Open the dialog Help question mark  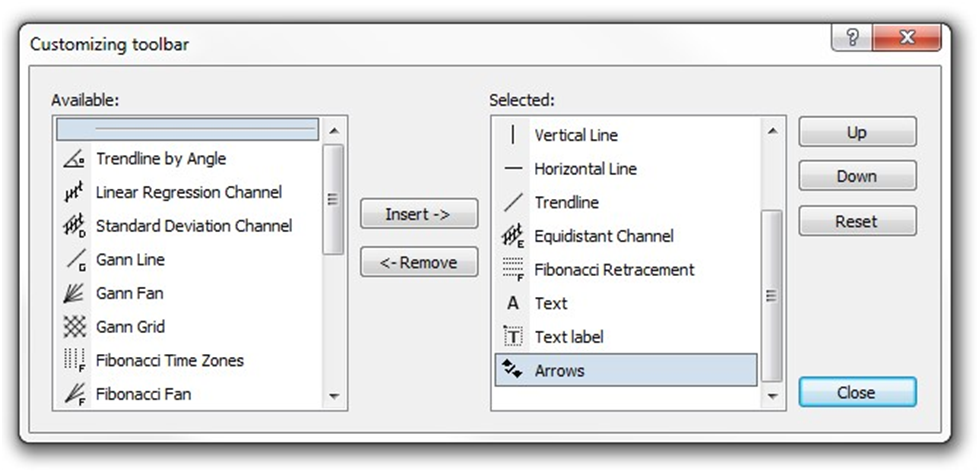pos(850,40)
